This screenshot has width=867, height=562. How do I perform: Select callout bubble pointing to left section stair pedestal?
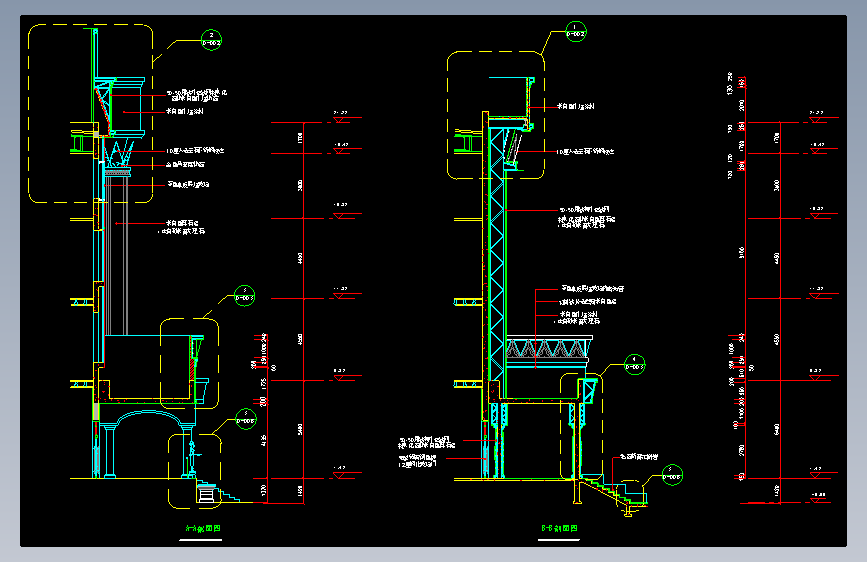coord(246,419)
